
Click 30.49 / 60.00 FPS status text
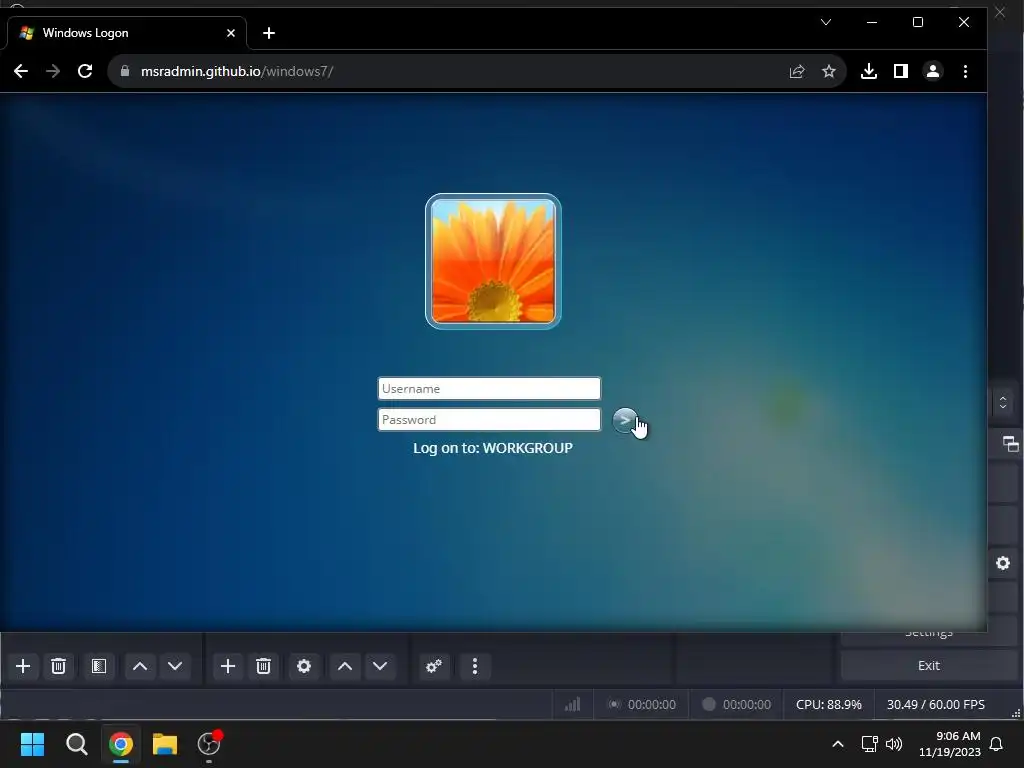(x=935, y=705)
